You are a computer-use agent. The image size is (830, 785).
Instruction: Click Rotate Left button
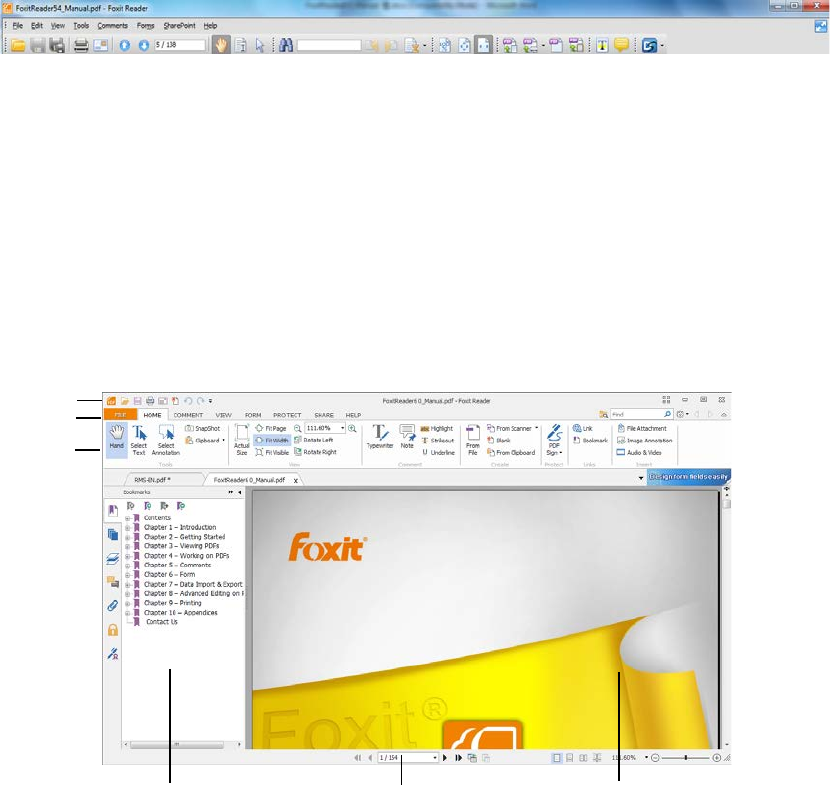click(313, 440)
